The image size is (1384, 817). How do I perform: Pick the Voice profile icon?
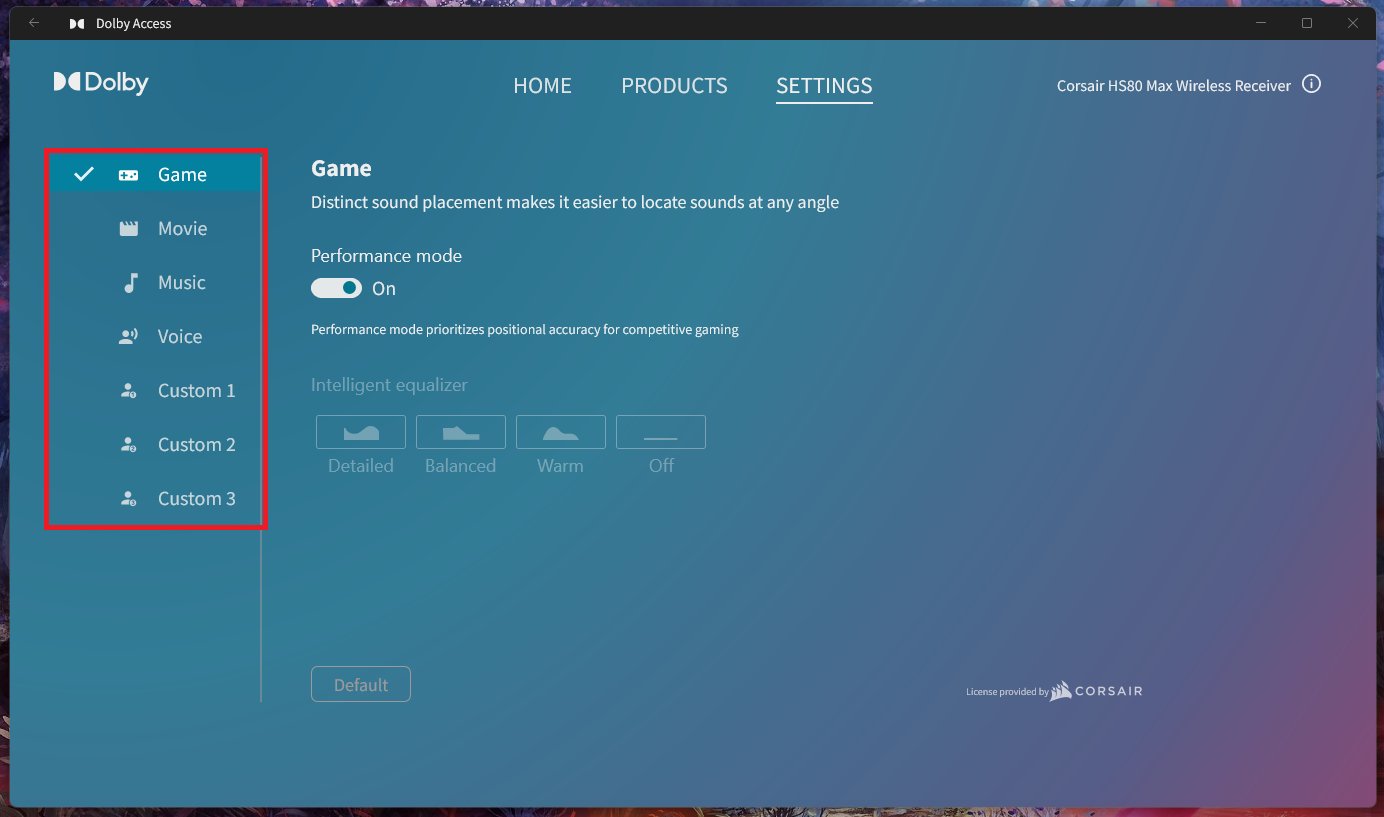pyautogui.click(x=128, y=337)
